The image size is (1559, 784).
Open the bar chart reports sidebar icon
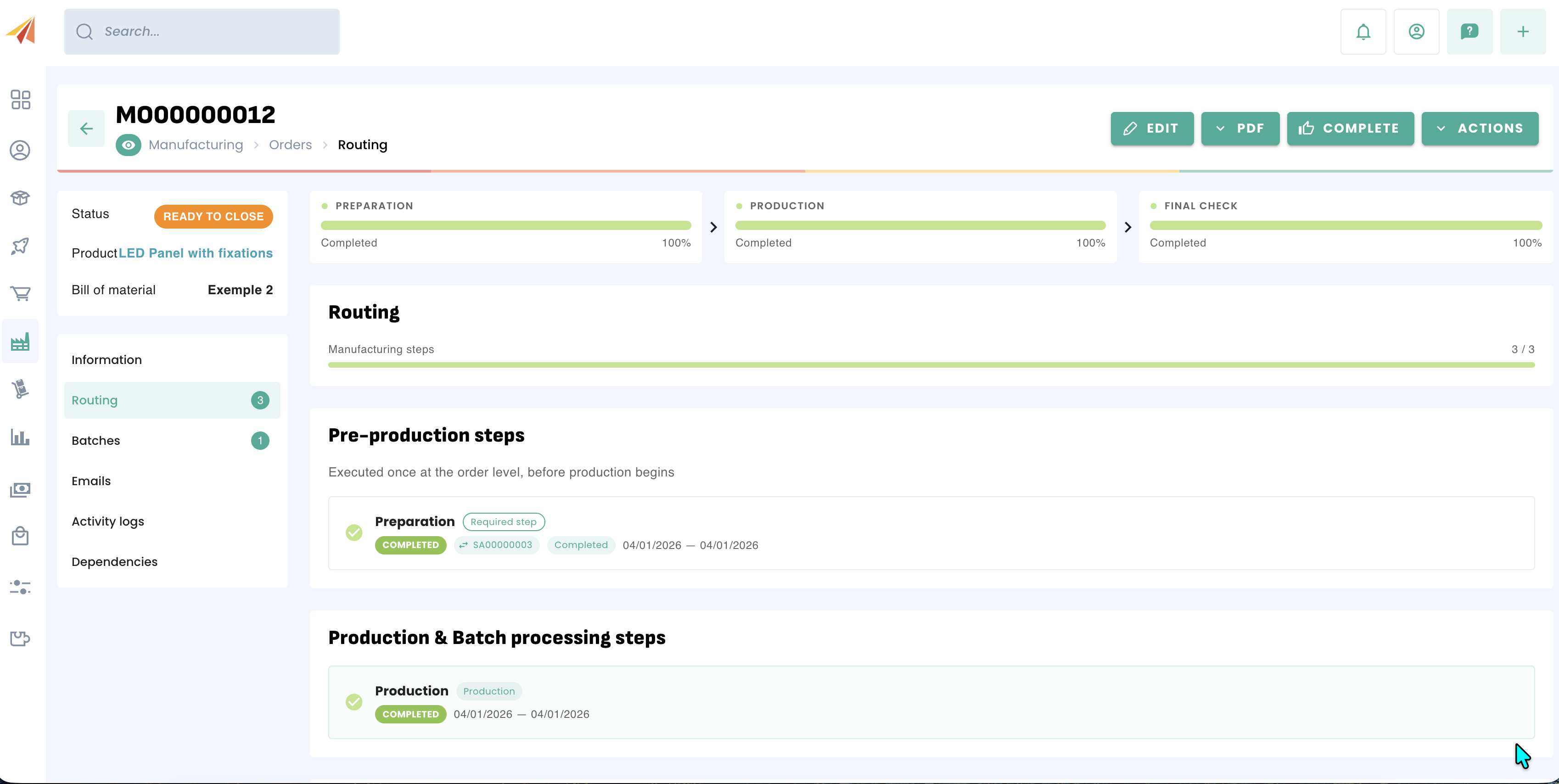click(x=21, y=437)
